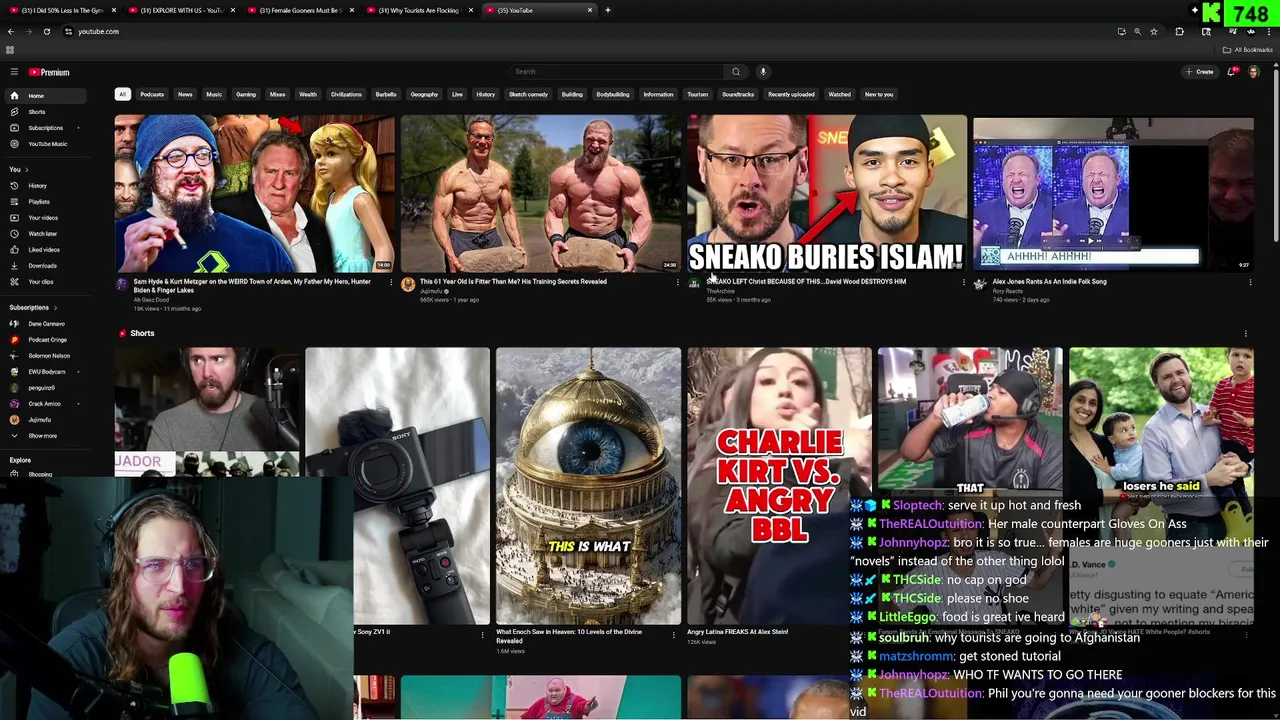This screenshot has width=1280, height=720.
Task: Open the Chrome three-dot menu
Action: click(x=1269, y=32)
